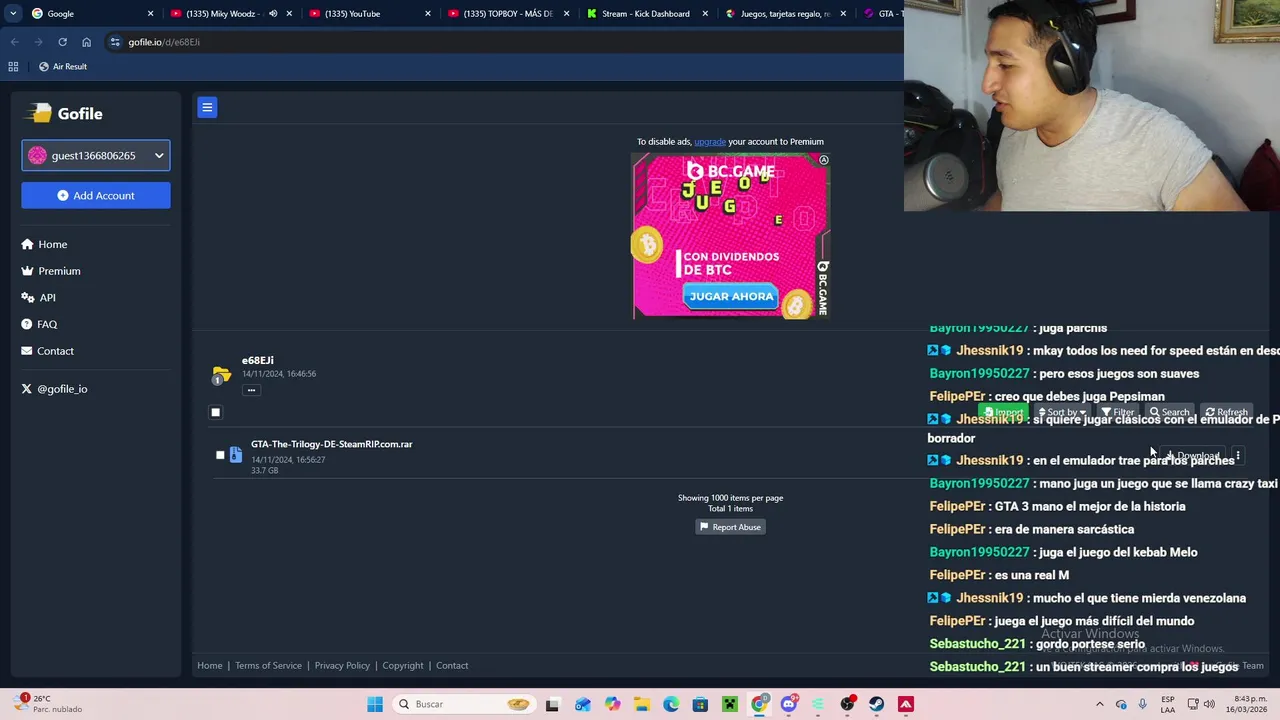
Task: Show hidden system tray icons
Action: pos(1098,704)
